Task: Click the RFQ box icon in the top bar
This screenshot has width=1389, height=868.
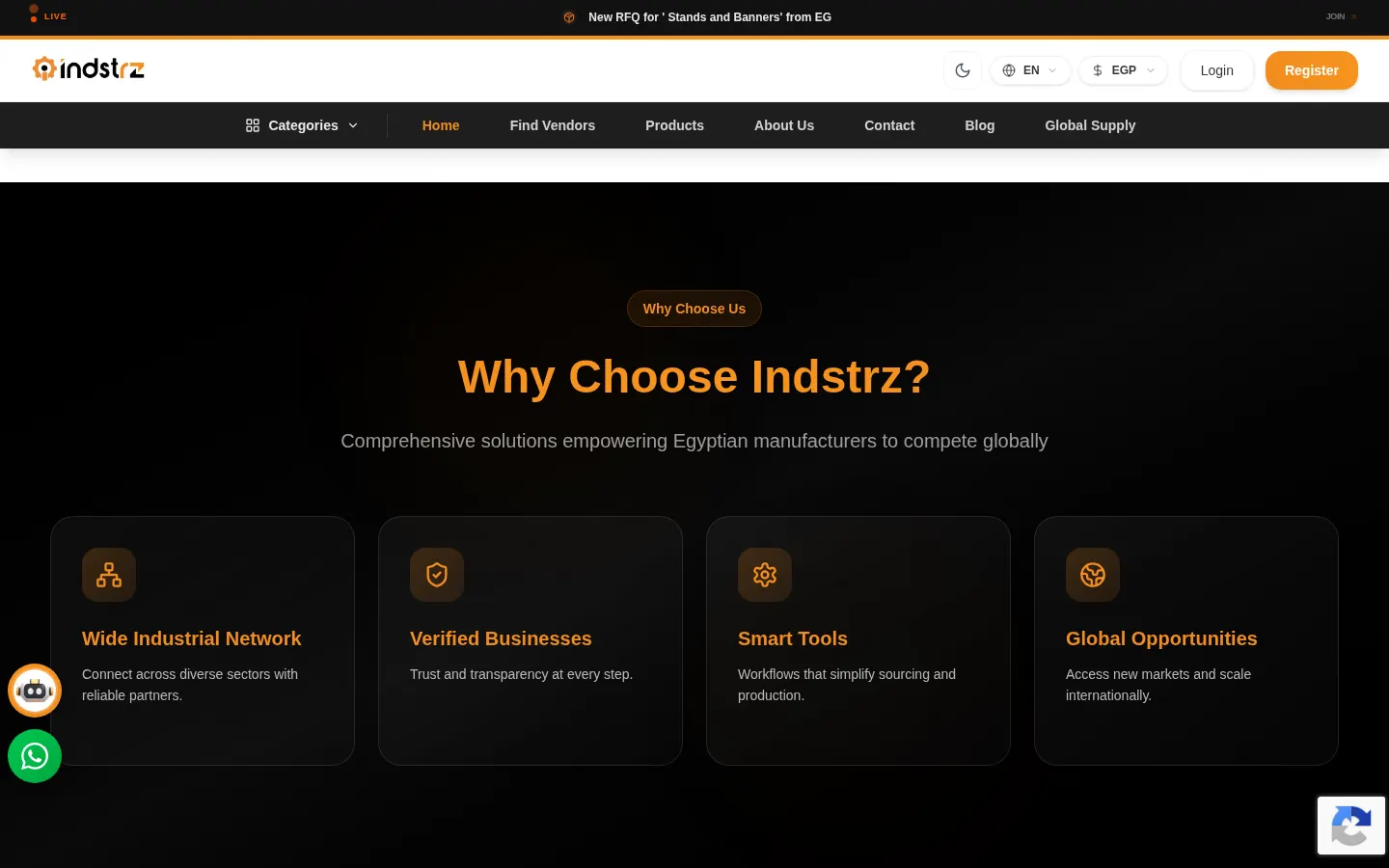Action: pos(569,17)
